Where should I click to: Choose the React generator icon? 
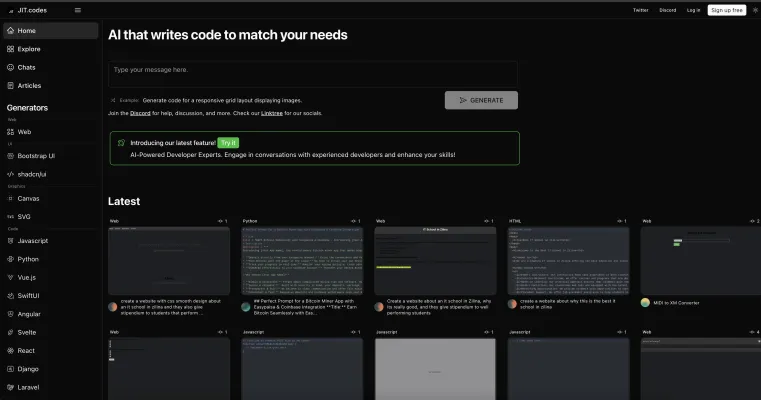(x=10, y=350)
